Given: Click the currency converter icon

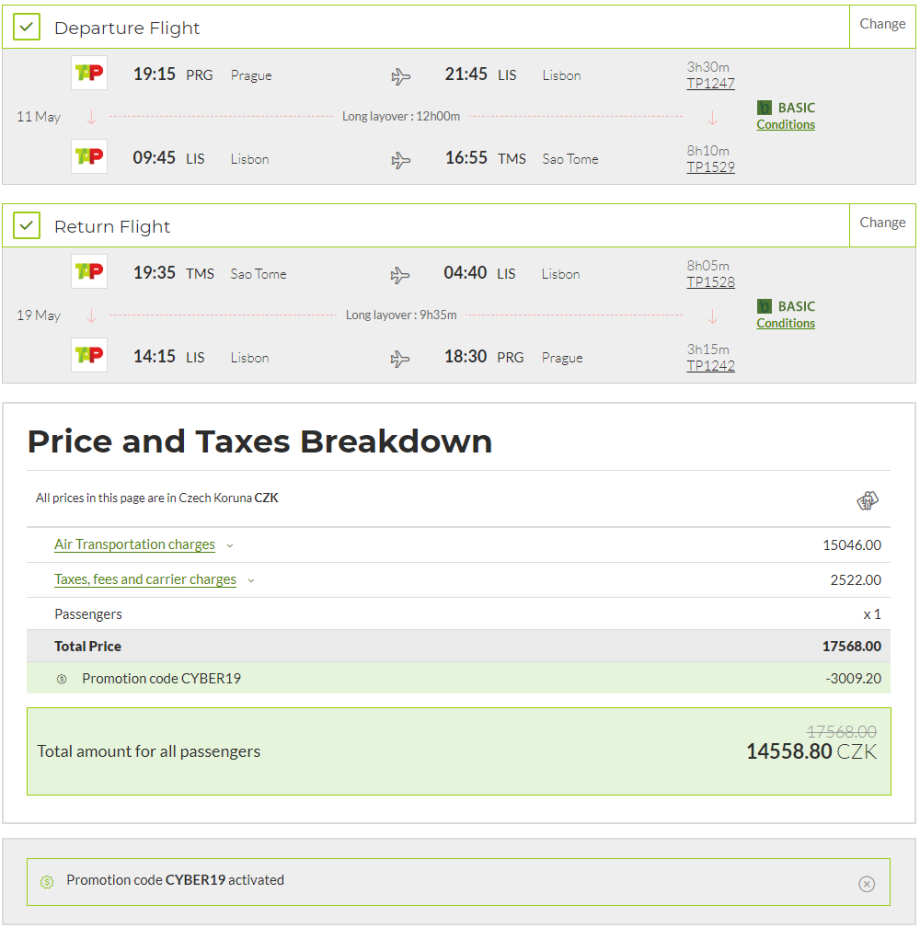Looking at the screenshot, I should coord(867,500).
